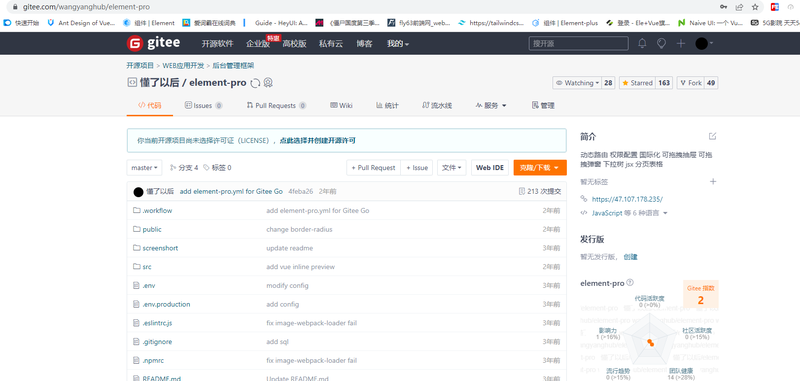Viewport: 800px width, 381px height.
Task: Click the Web IDE button
Action: point(490,168)
